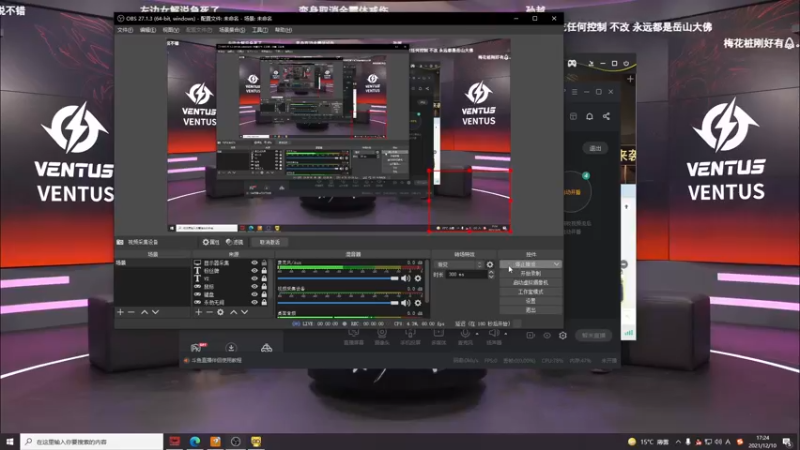The width and height of the screenshot is (800, 450).
Task: Mute the 麦克风/Aux channel speaker icon
Action: click(x=406, y=279)
